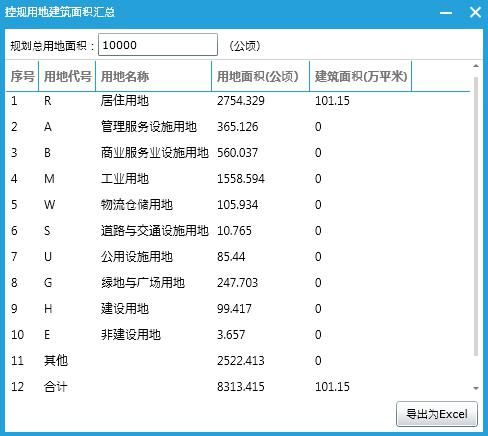Click the 合计 cell in row 12
Screen dimensions: 488x436
pyautogui.click(x=56, y=387)
